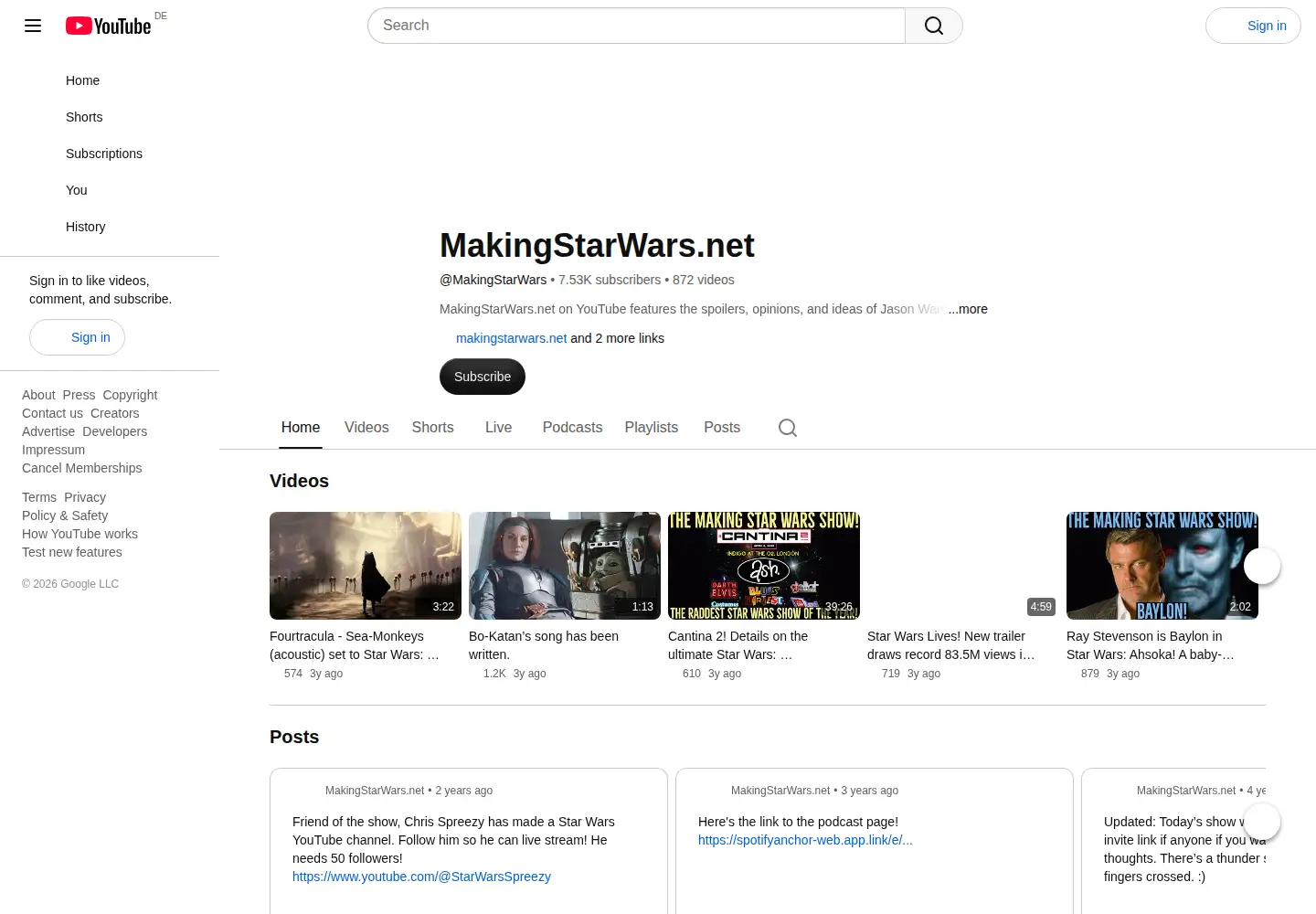1316x914 pixels.
Task: Open History in sidebar
Action: pyautogui.click(x=110, y=227)
